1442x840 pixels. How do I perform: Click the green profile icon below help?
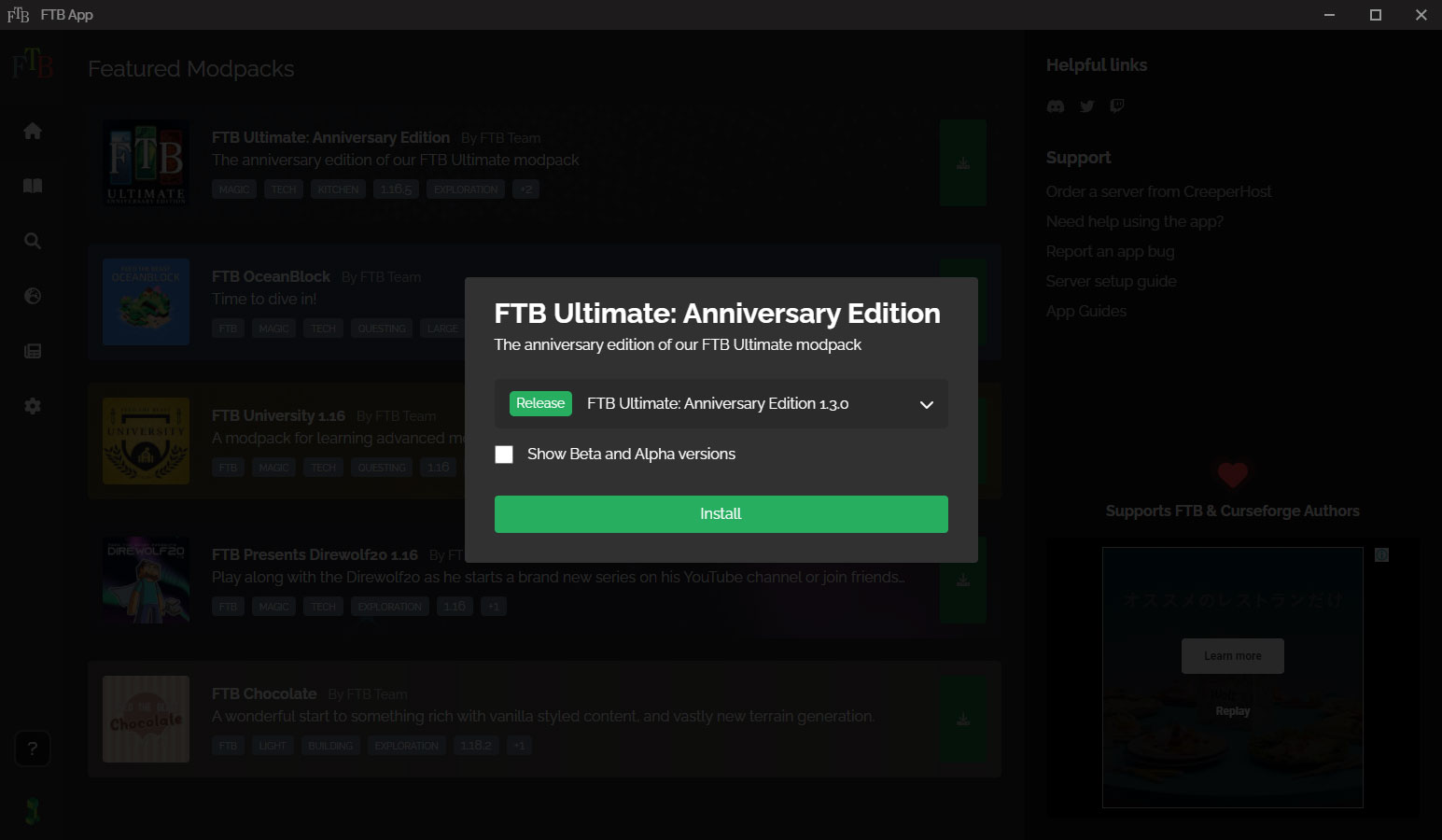point(33,811)
